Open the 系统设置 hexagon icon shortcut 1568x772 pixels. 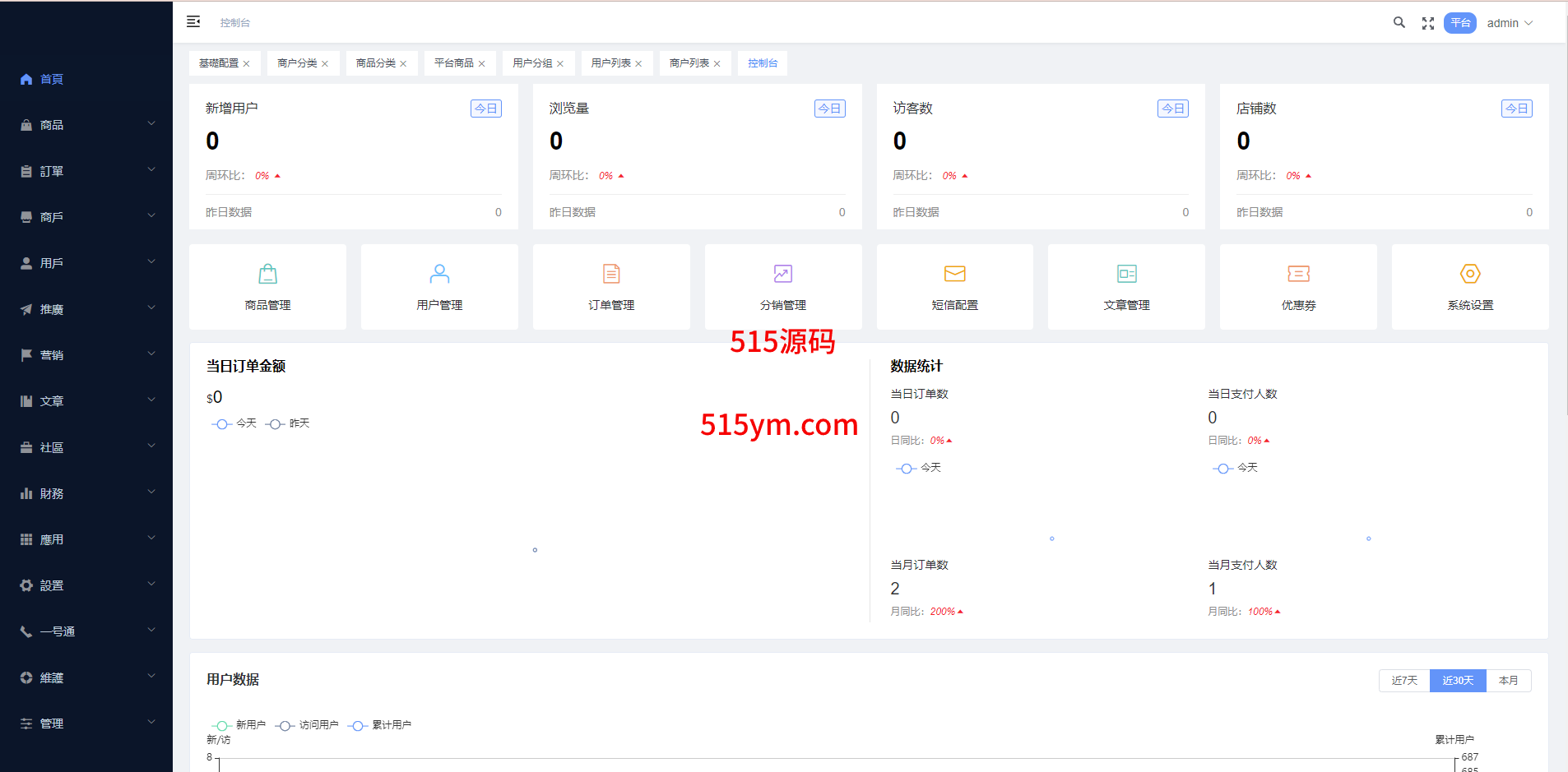pyautogui.click(x=1470, y=274)
